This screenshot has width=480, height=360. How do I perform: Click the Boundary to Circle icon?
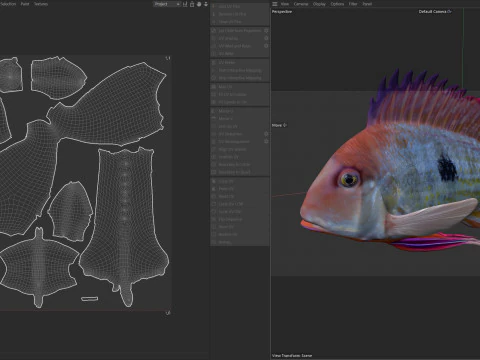214,165
